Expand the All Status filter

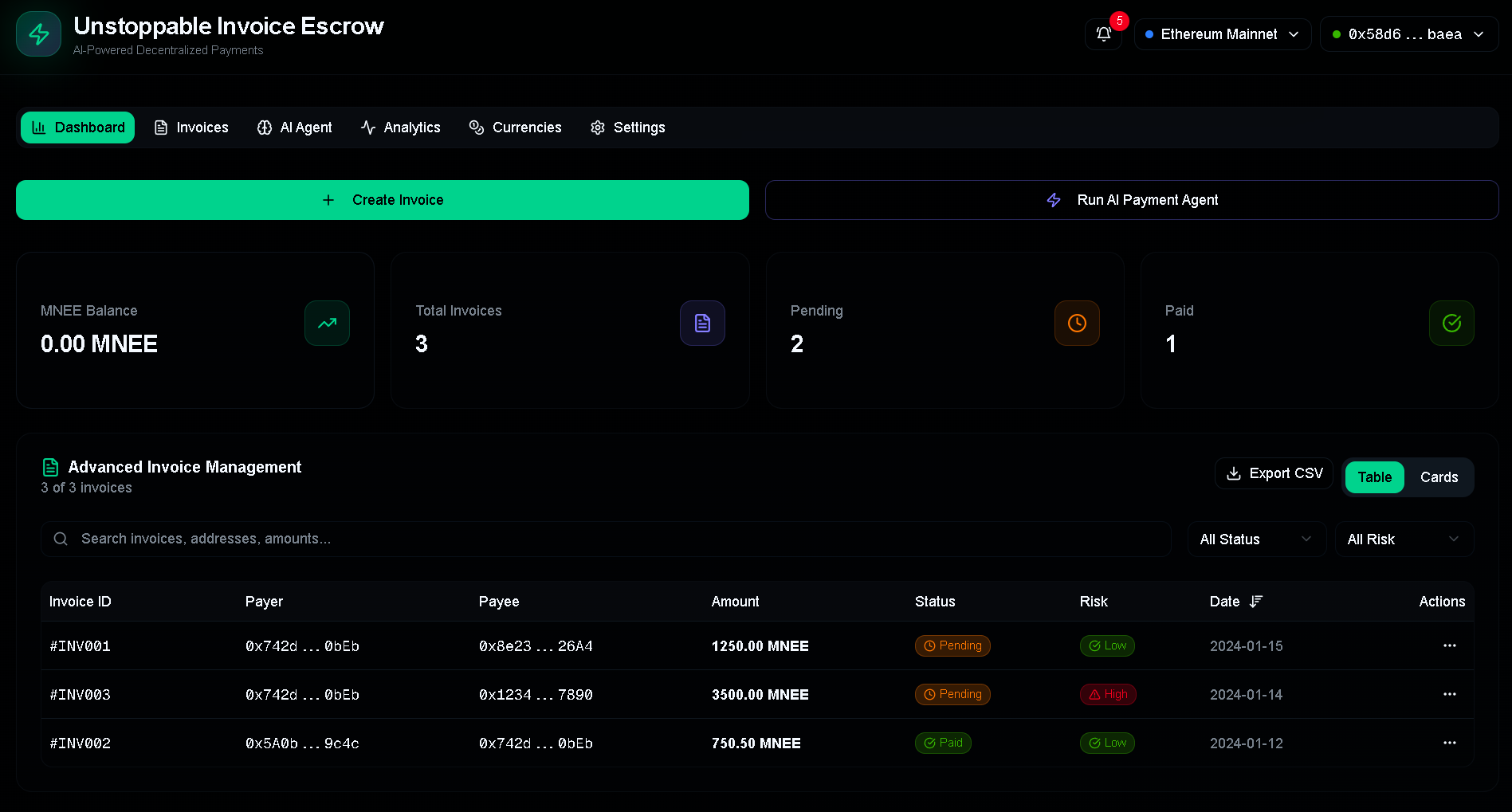(1256, 539)
